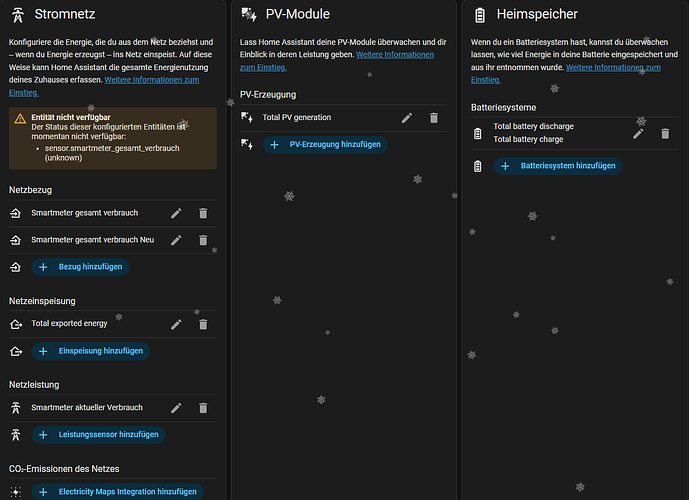The image size is (689, 500).
Task: Click PV-Erzeugung hinzufügen button
Action: [x=325, y=145]
